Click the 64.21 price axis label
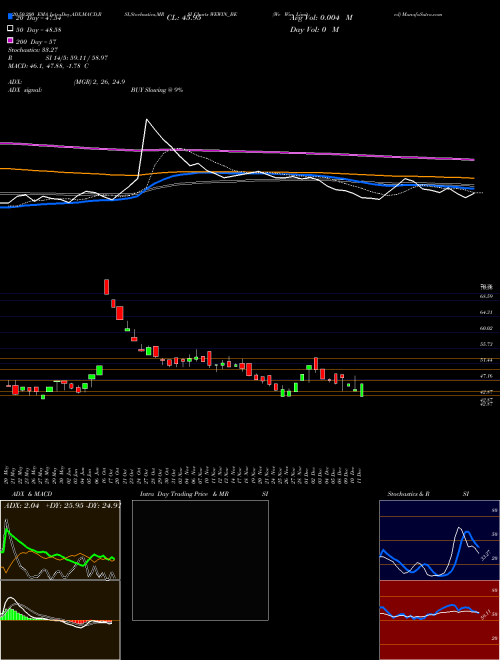The width and height of the screenshot is (500, 660). (x=486, y=312)
